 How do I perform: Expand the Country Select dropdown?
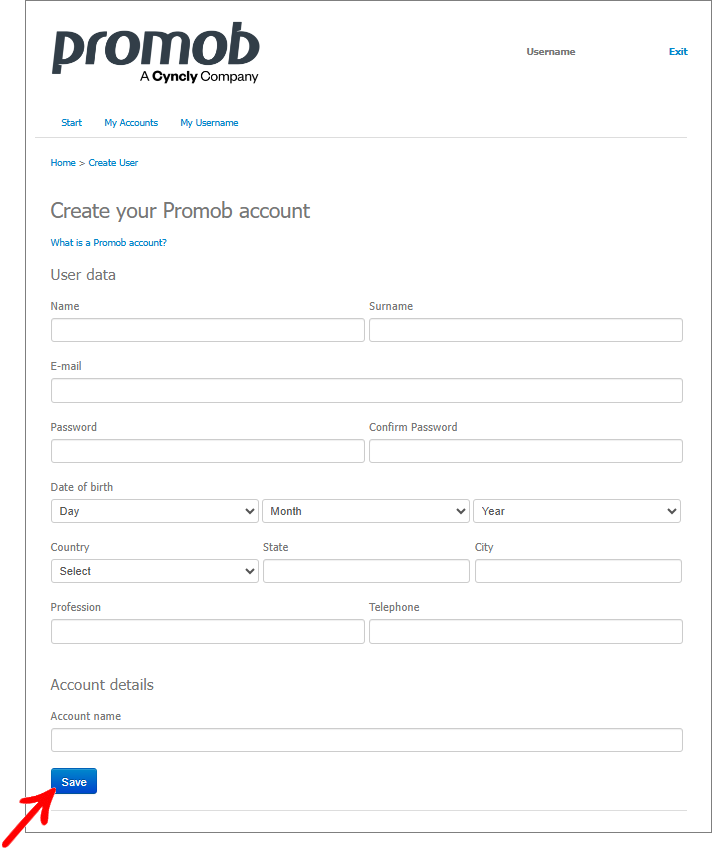pyautogui.click(x=155, y=571)
